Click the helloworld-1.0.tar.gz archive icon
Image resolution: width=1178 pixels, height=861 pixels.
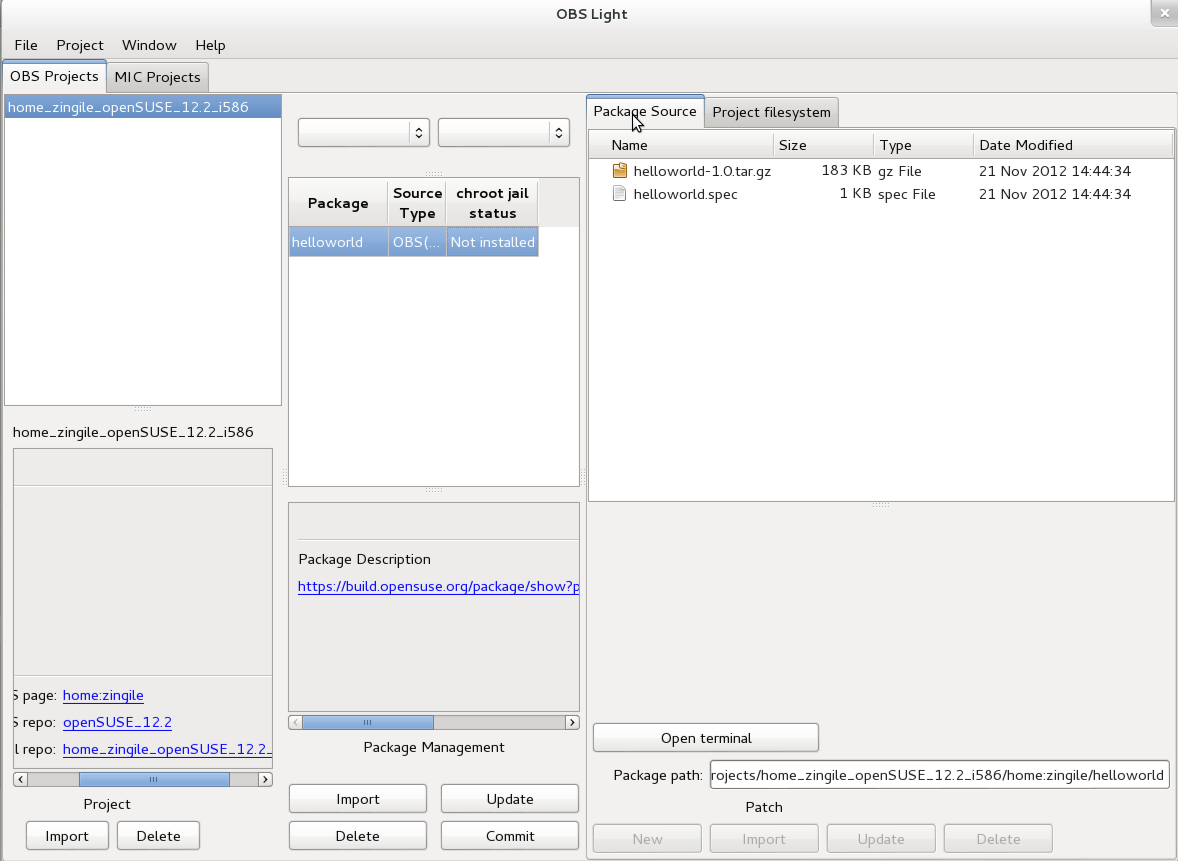click(x=619, y=170)
